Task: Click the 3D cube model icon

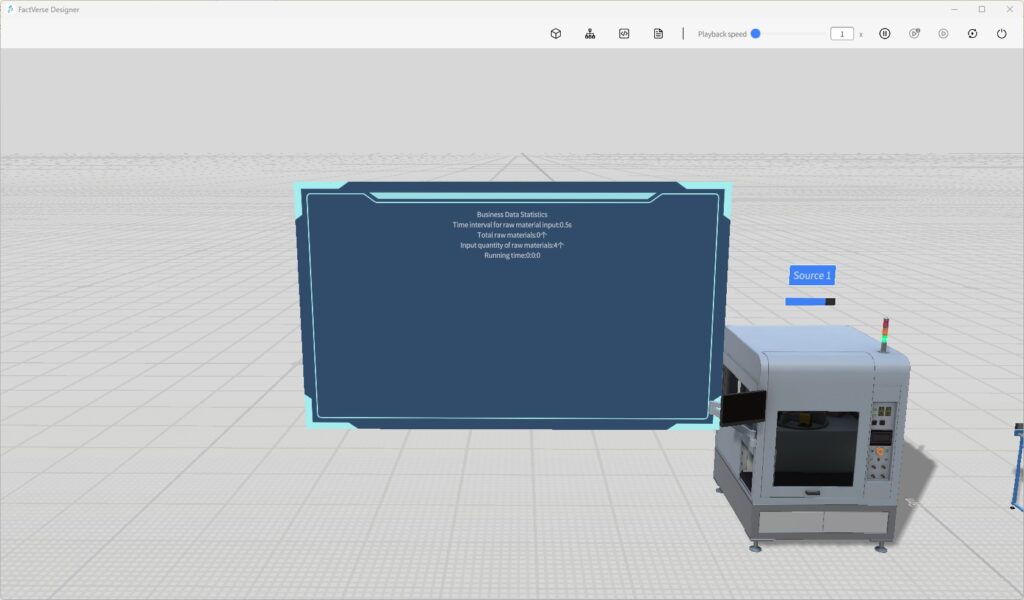Action: click(x=556, y=34)
